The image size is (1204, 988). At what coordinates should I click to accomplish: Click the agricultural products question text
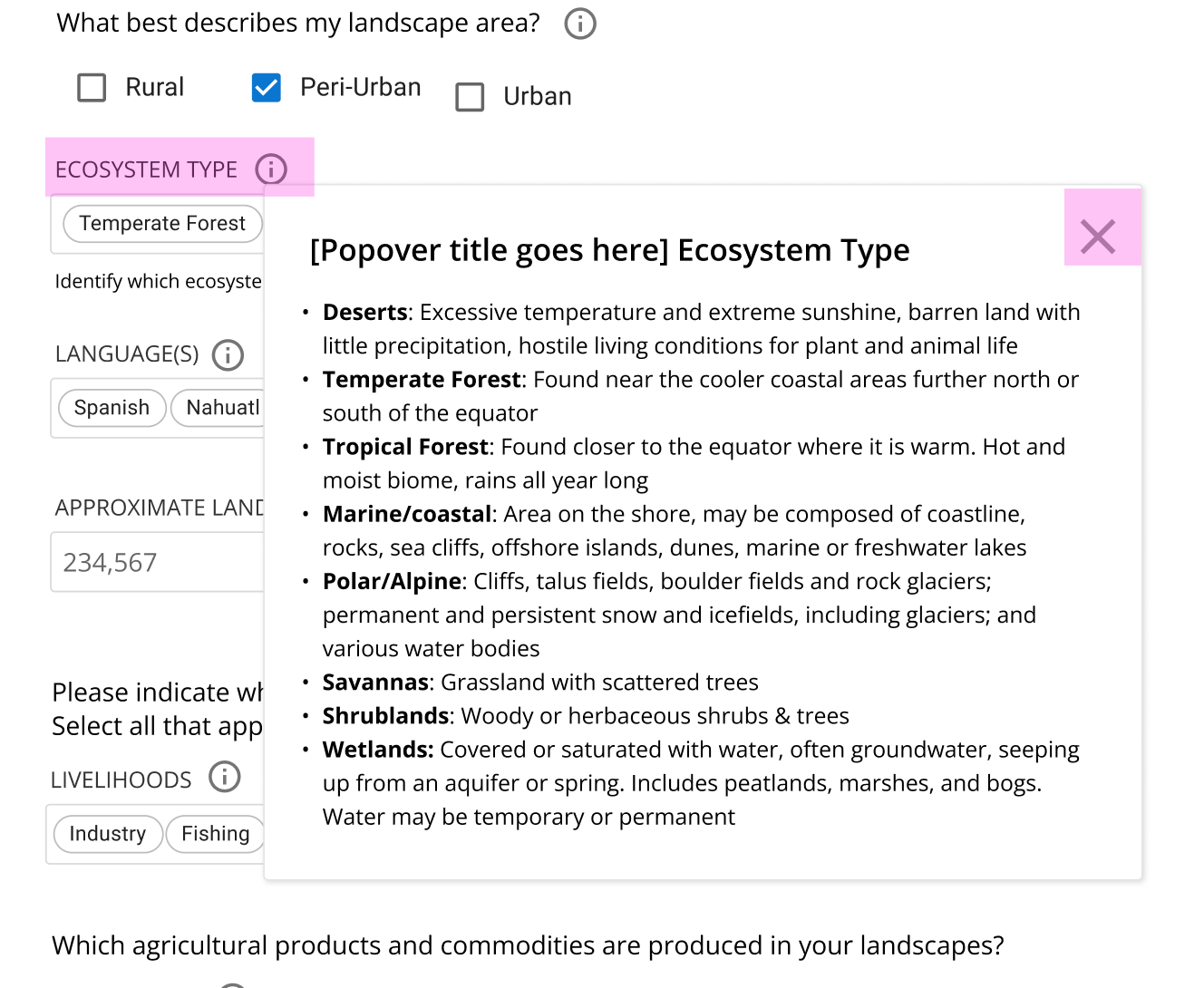(x=528, y=945)
